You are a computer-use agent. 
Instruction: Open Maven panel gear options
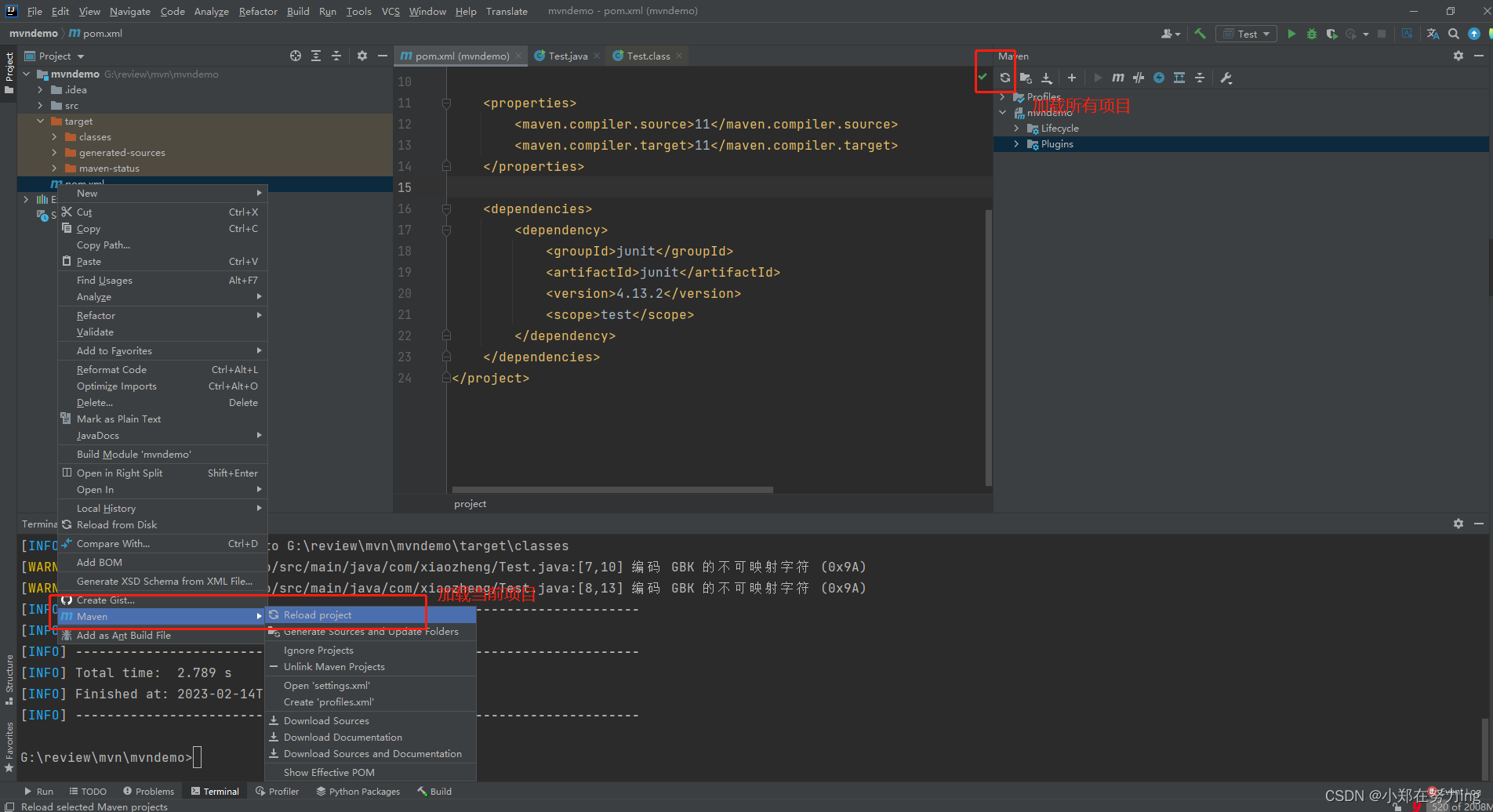point(1458,56)
